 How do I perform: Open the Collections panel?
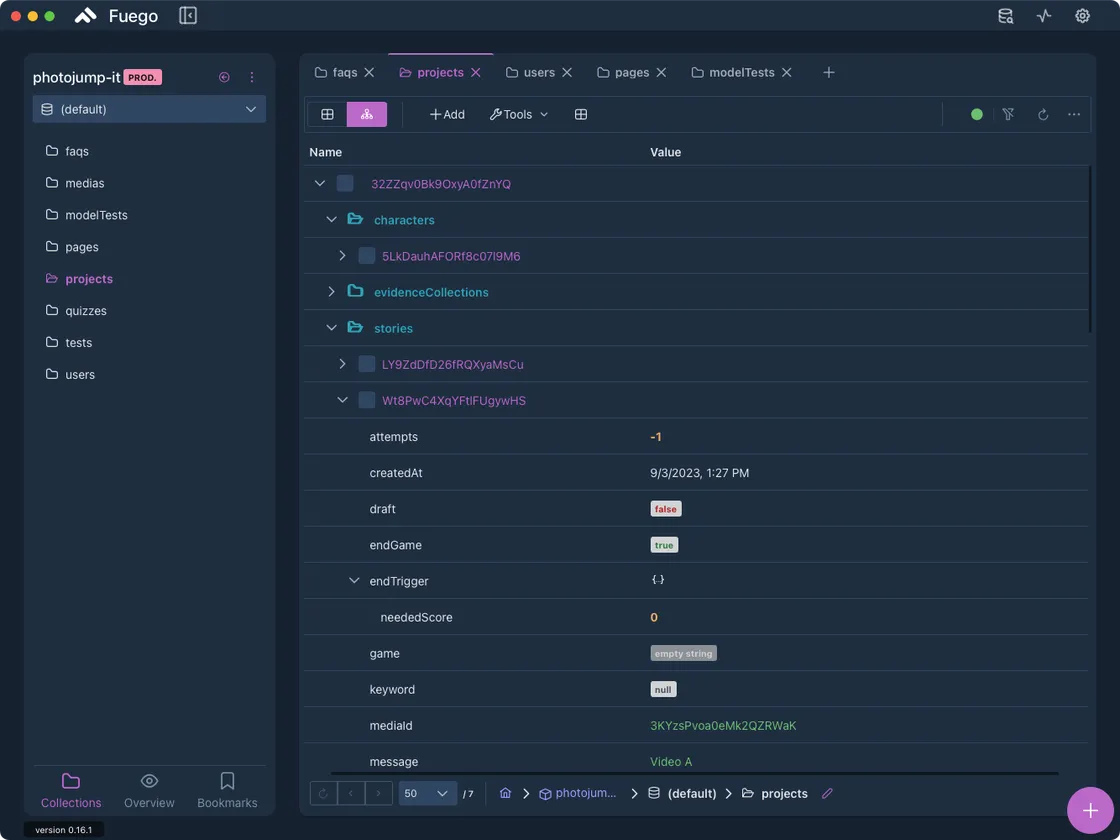pyautogui.click(x=71, y=791)
